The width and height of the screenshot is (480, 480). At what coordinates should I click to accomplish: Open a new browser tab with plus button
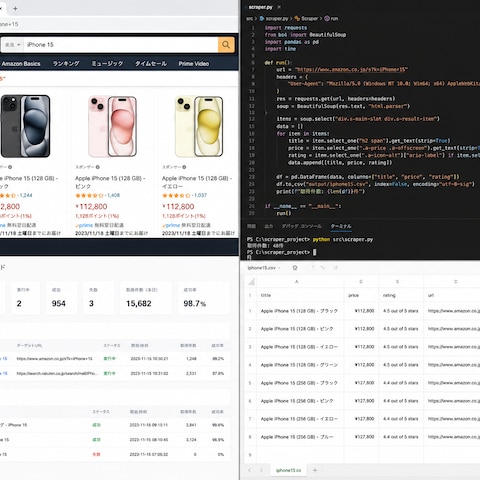(x=15, y=9)
